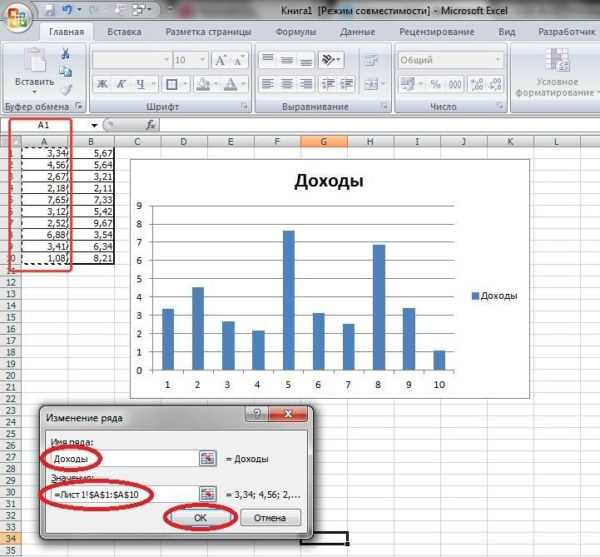Screen dimensions: 600x557
Task: Align text to the right
Action: (306, 84)
